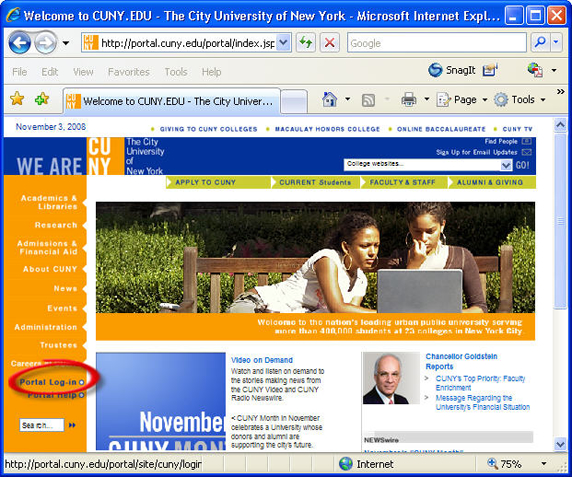This screenshot has height=477, width=572.
Task: Click the browser Forward arrow button
Action: pyautogui.click(x=46, y=43)
